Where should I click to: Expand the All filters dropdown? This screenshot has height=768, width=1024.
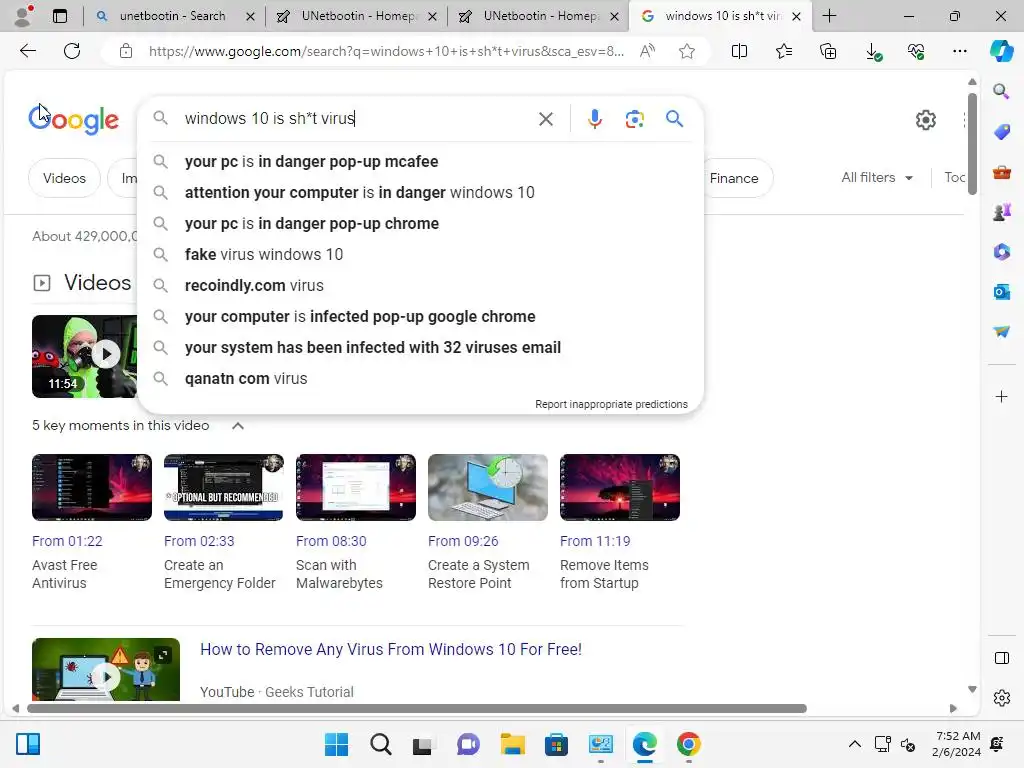coord(876,178)
